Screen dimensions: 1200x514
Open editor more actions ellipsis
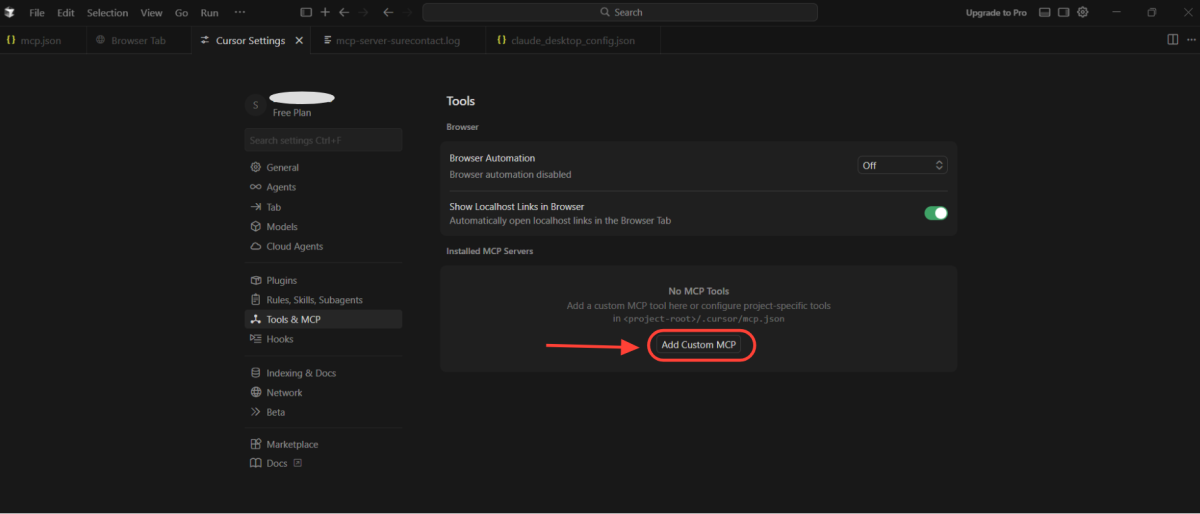click(x=1190, y=40)
